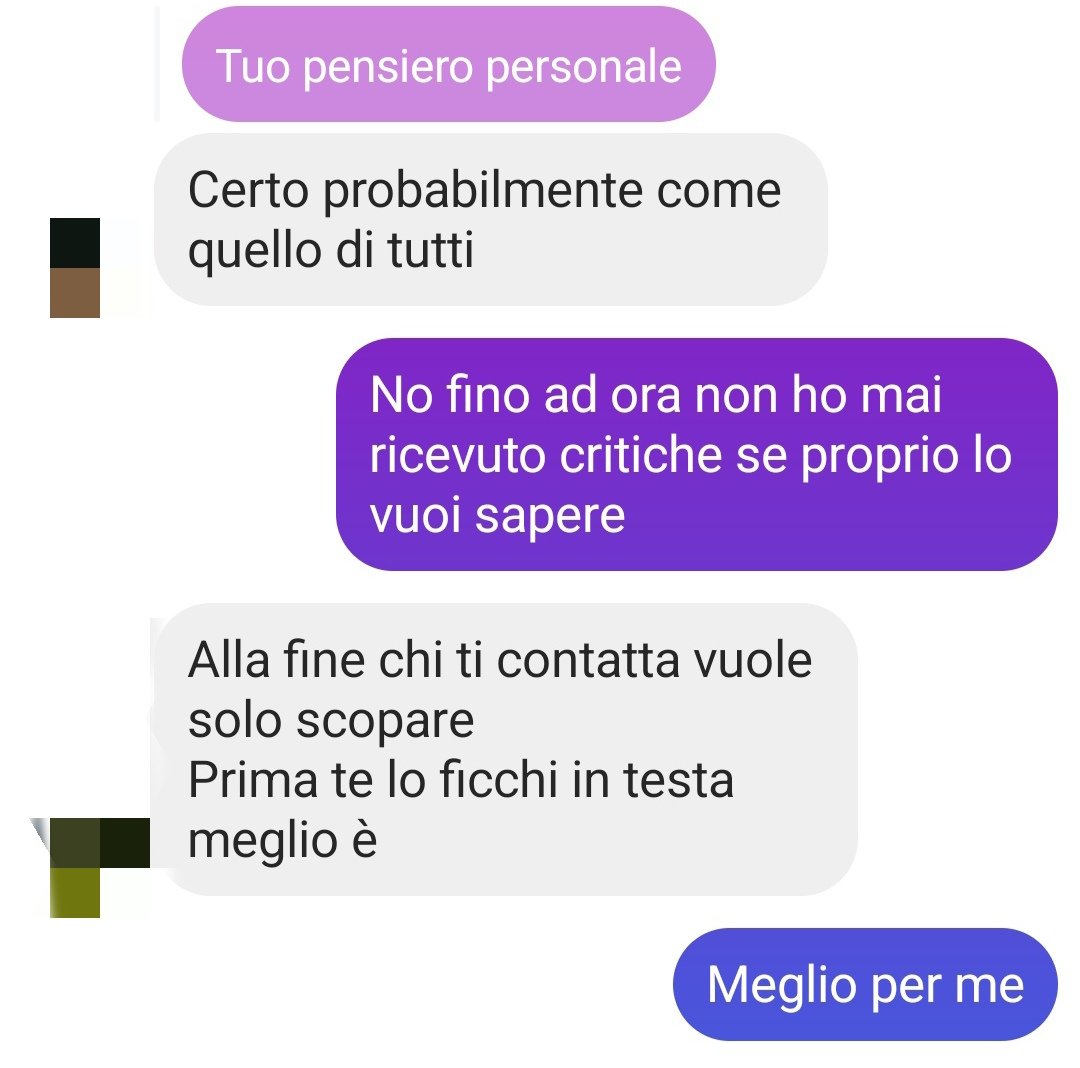Click the "vuoi sapere" line in the purple bubble
The width and height of the screenshot is (1080, 1068).
(497, 516)
